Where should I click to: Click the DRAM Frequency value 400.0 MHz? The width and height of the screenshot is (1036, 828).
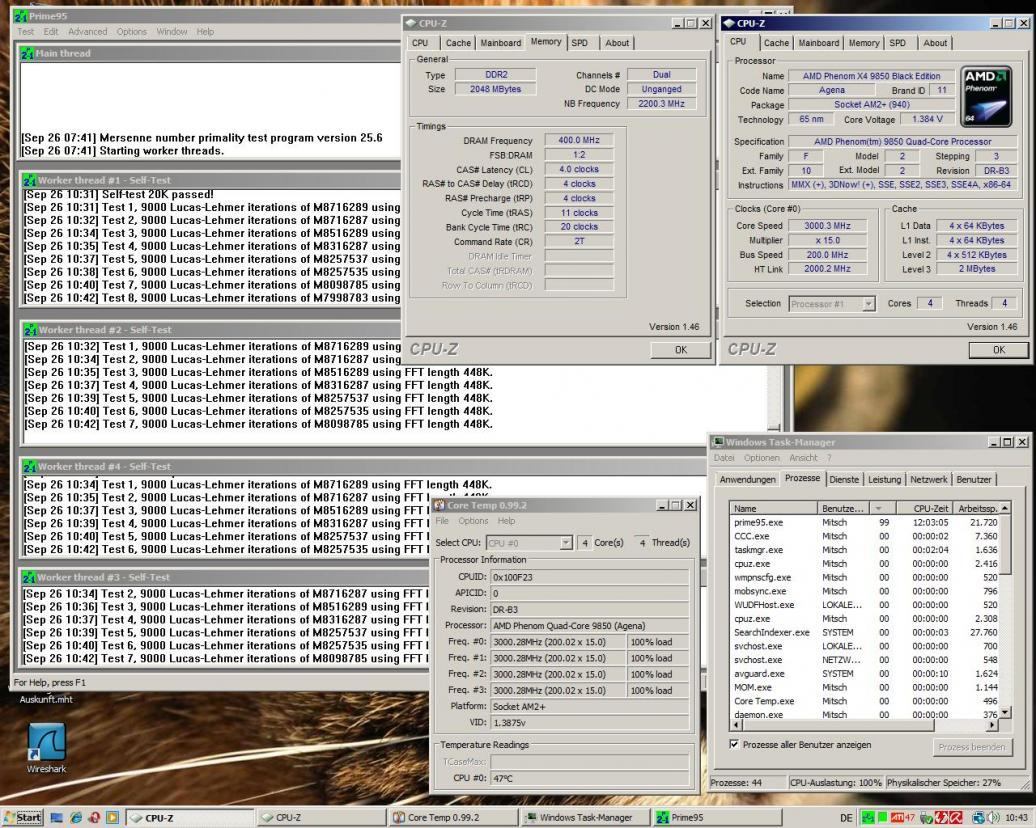[579, 140]
